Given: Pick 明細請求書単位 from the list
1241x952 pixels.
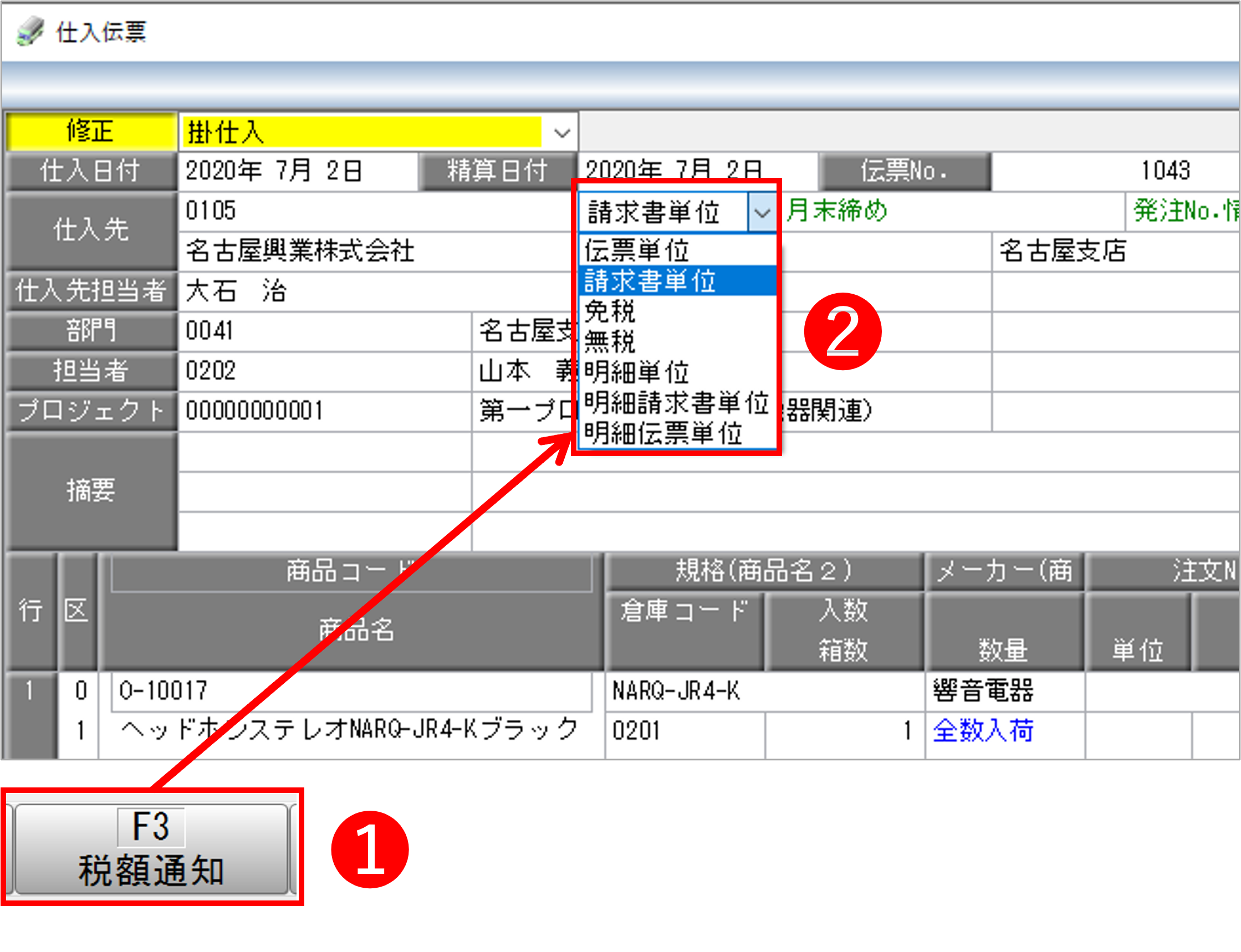Looking at the screenshot, I should click(x=677, y=402).
